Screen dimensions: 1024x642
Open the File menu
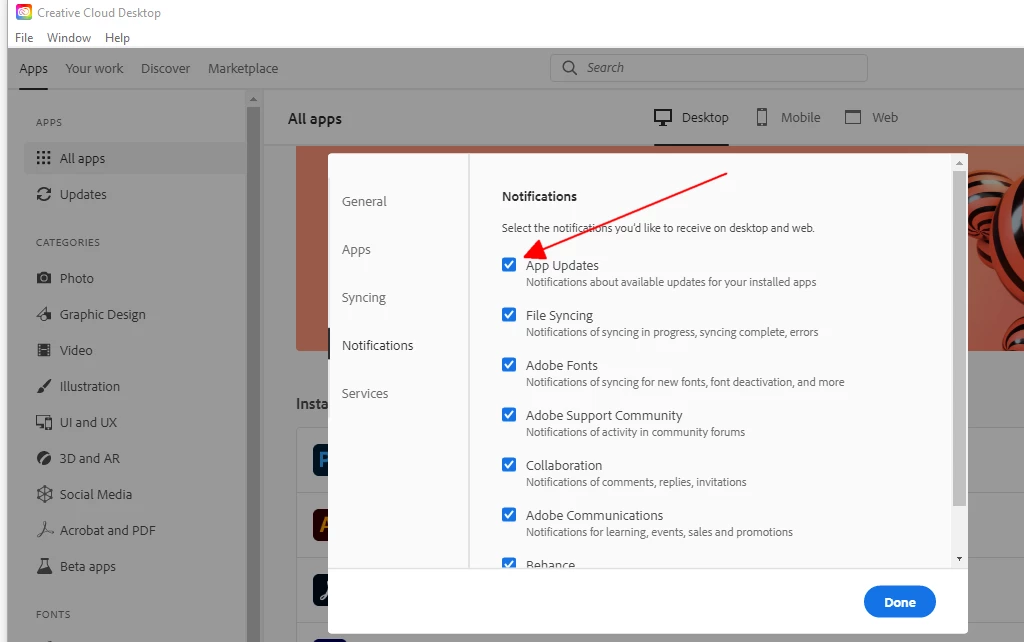24,38
